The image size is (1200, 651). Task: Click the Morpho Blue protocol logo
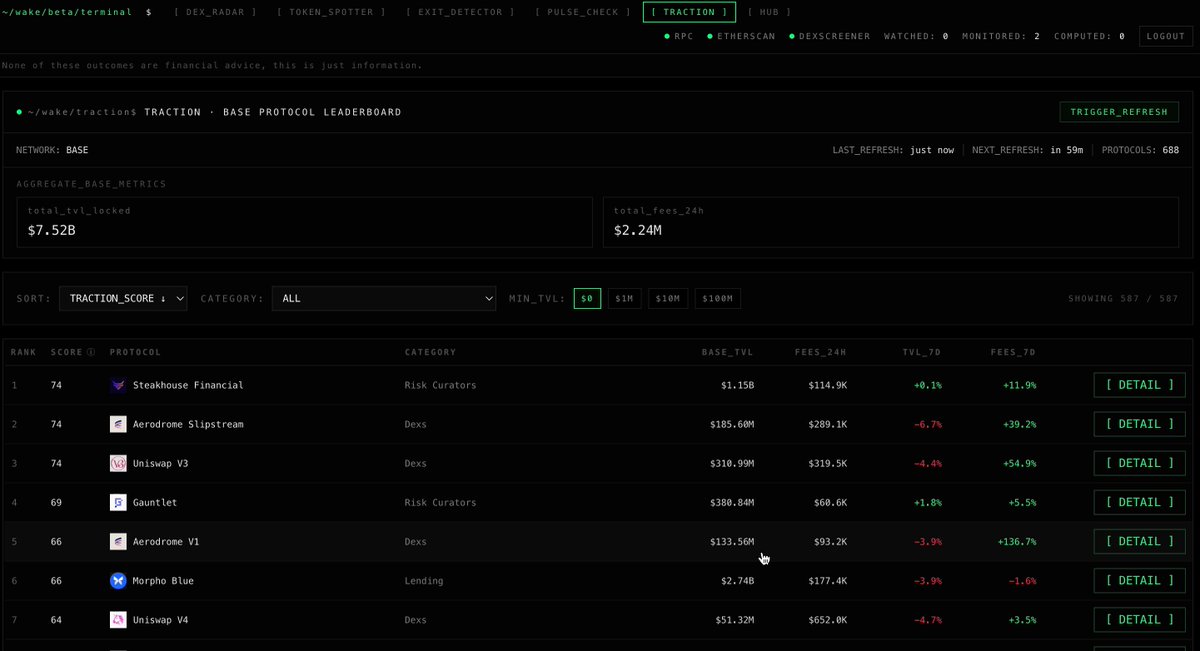[x=118, y=580]
